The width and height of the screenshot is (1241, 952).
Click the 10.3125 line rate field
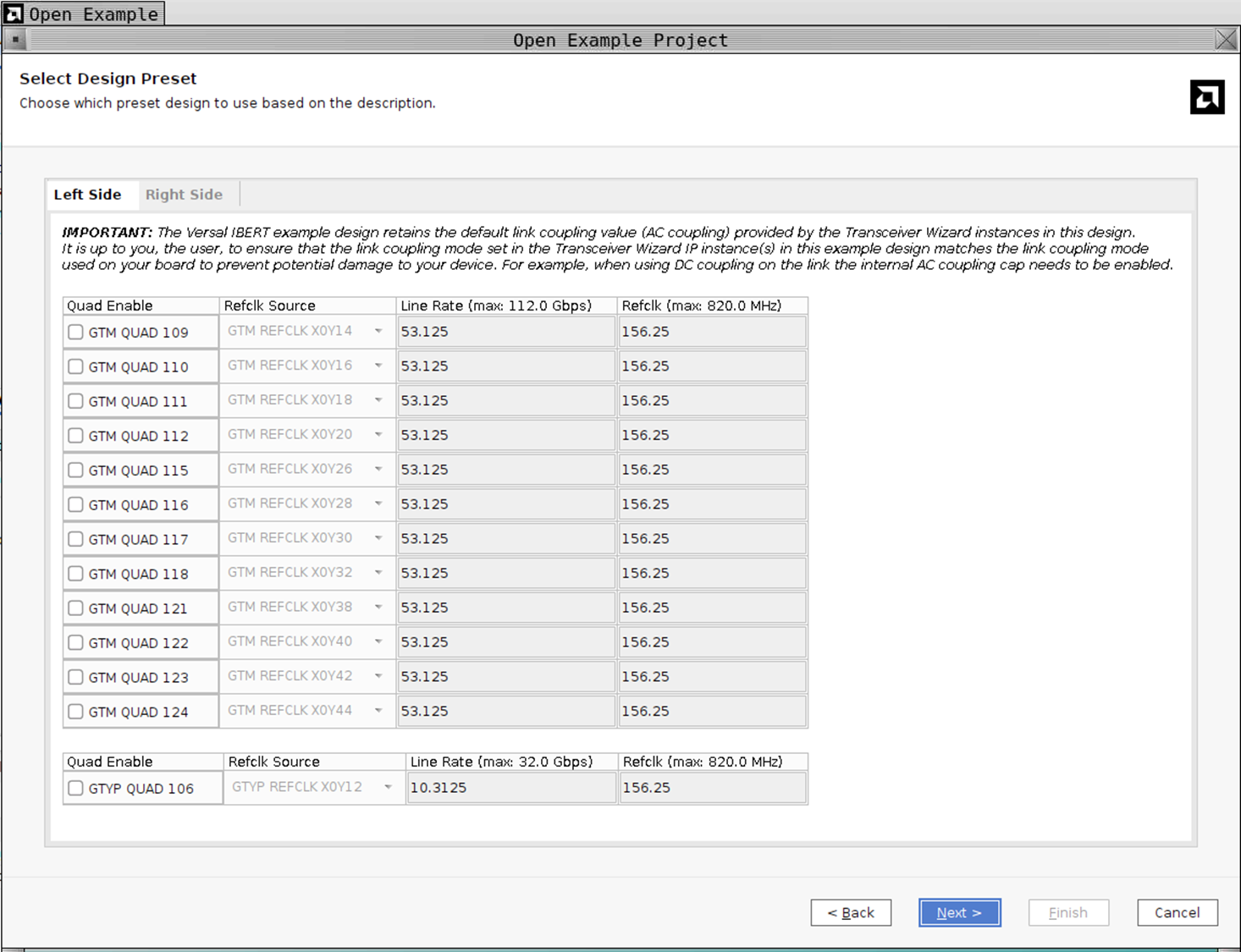pyautogui.click(x=511, y=788)
